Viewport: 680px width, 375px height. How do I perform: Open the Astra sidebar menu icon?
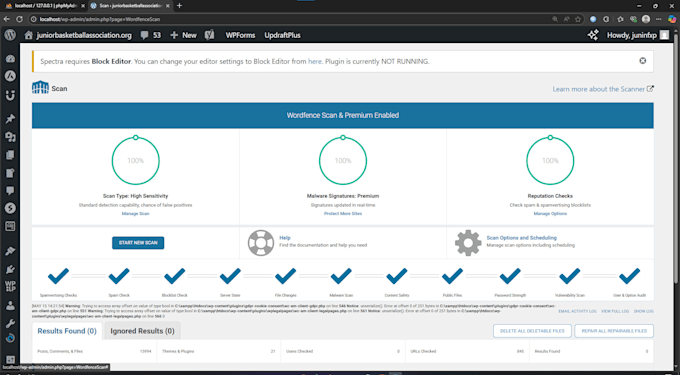(10, 76)
